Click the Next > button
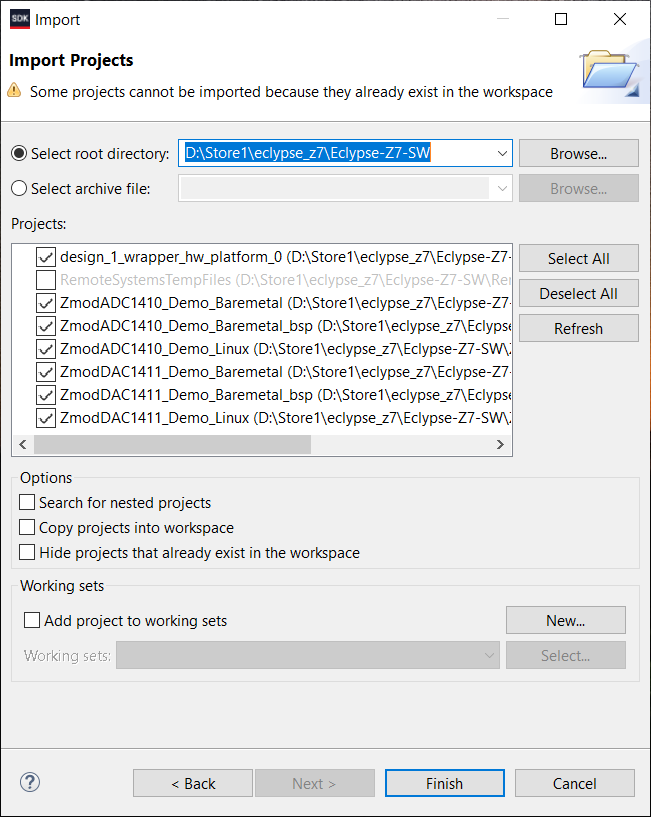 point(315,783)
